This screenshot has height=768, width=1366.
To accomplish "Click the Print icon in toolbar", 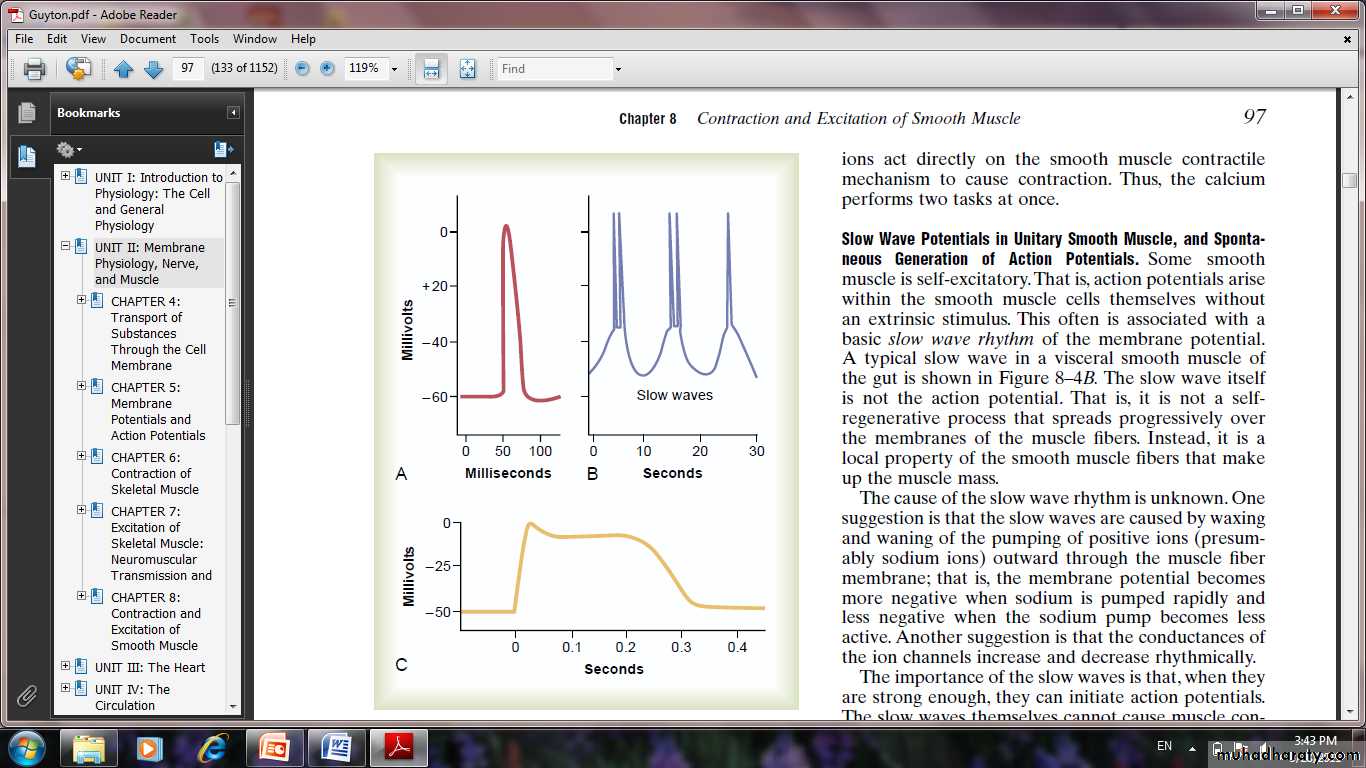I will [35, 69].
